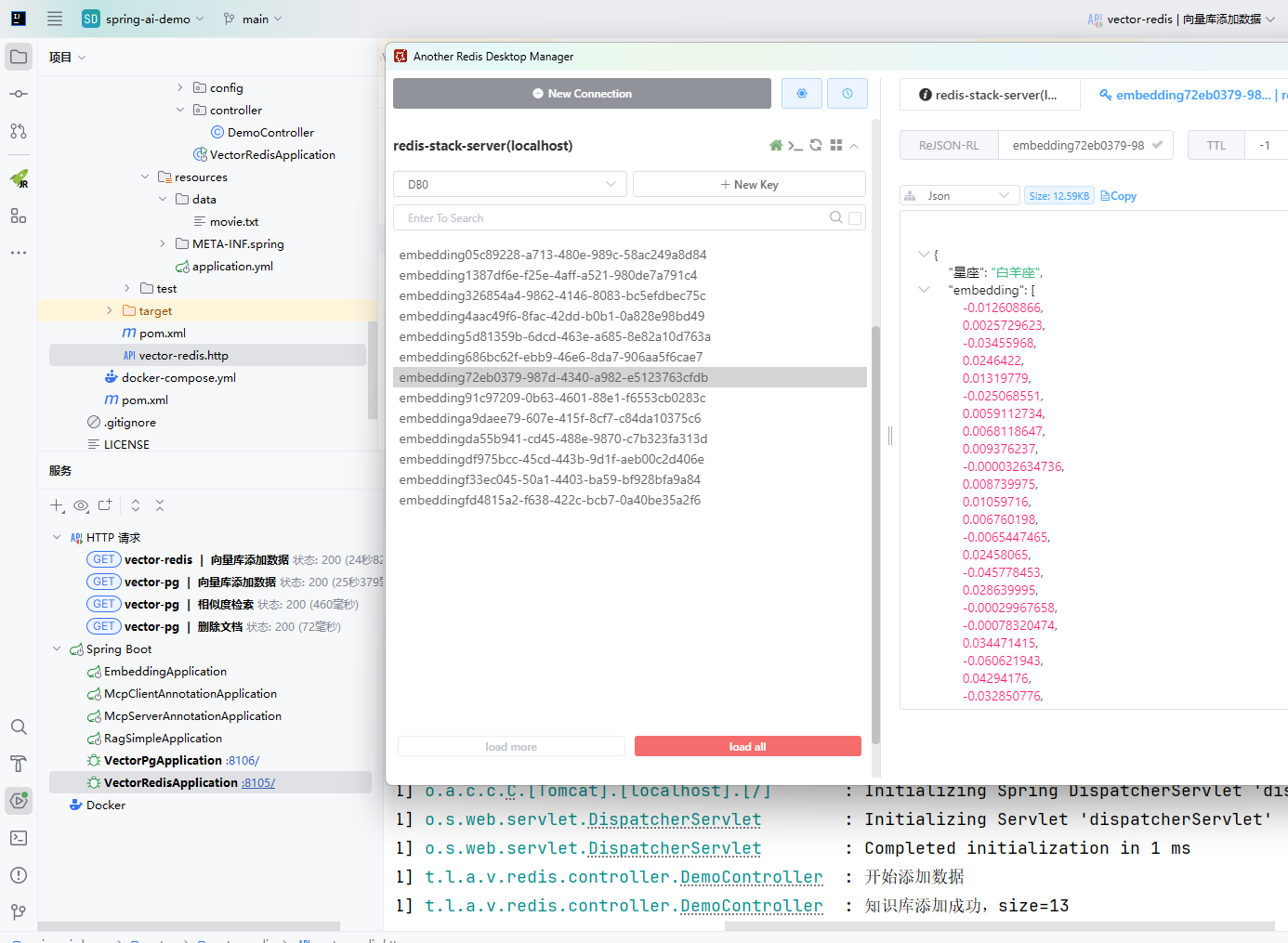Image resolution: width=1288 pixels, height=943 pixels.
Task: Open the Json view format dropdown
Action: coord(959,196)
